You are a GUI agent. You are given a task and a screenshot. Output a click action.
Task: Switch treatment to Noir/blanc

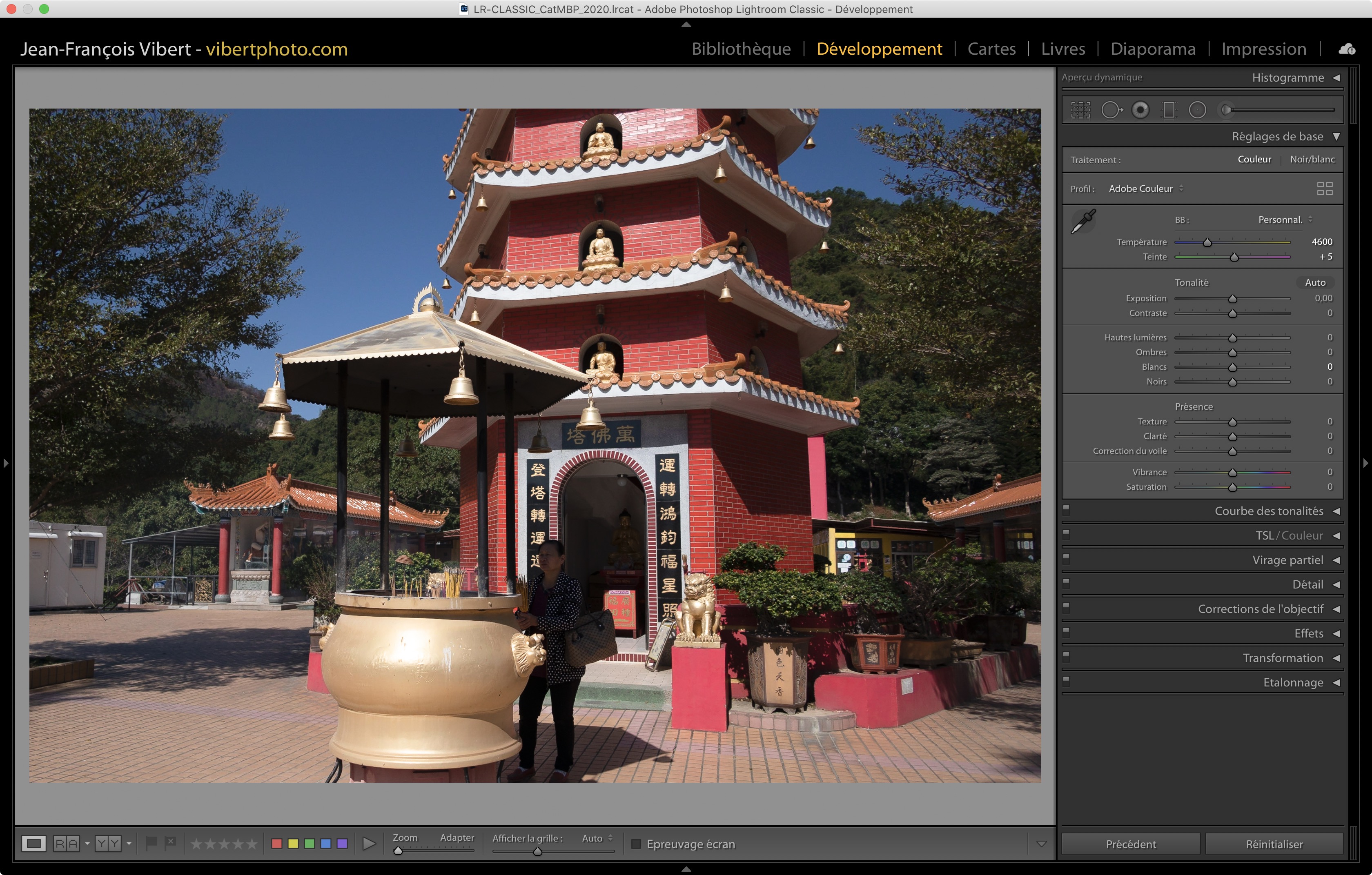(1312, 160)
